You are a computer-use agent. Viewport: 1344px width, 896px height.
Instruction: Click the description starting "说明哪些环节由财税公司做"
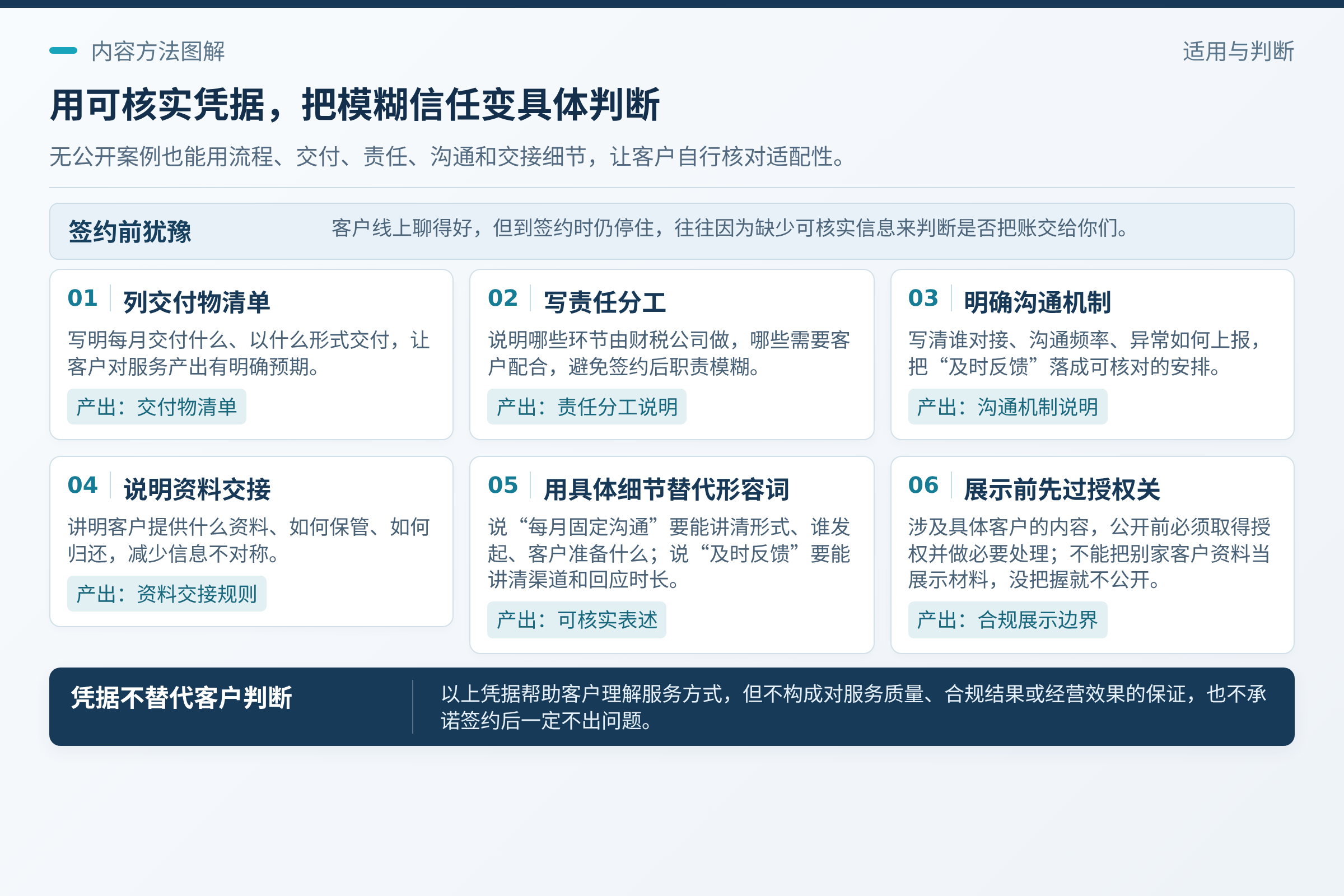(x=669, y=353)
